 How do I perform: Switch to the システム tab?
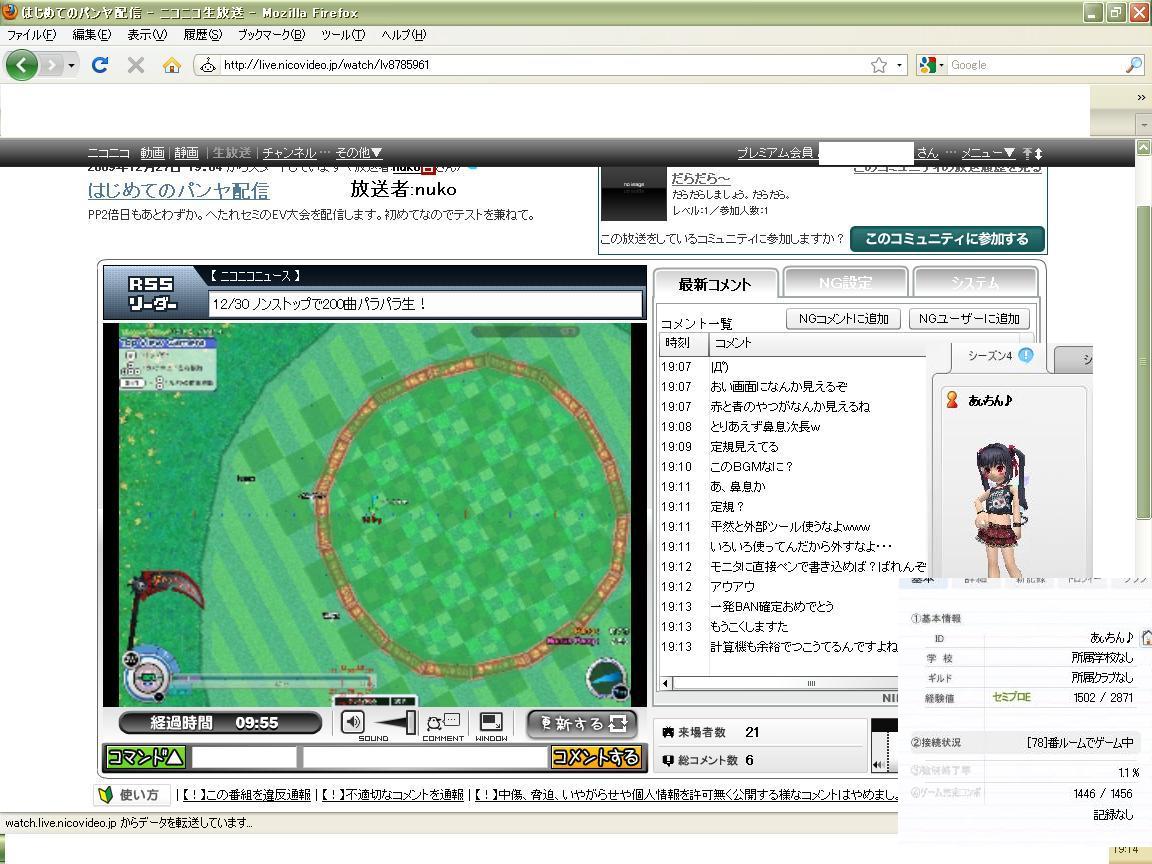point(974,283)
